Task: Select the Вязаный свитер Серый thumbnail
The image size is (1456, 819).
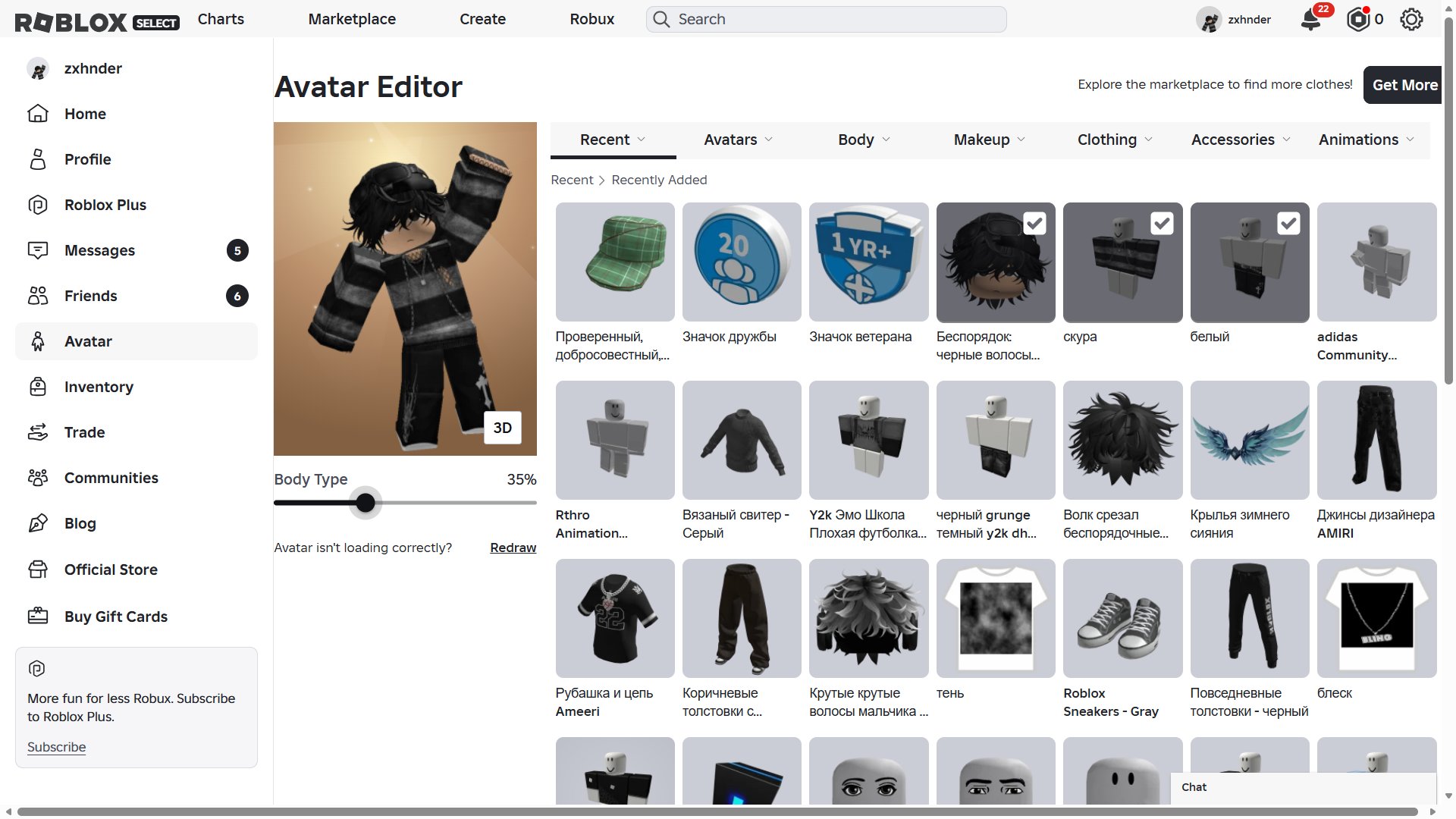Action: pos(742,440)
